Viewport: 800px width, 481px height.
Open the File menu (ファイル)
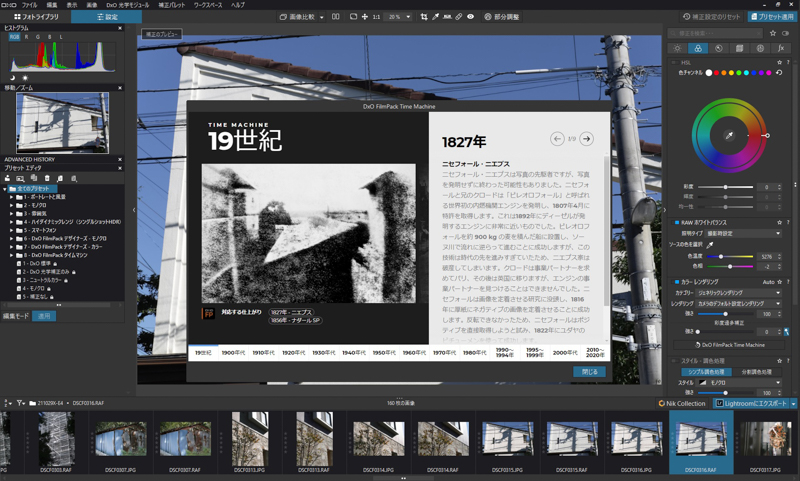[29, 5]
